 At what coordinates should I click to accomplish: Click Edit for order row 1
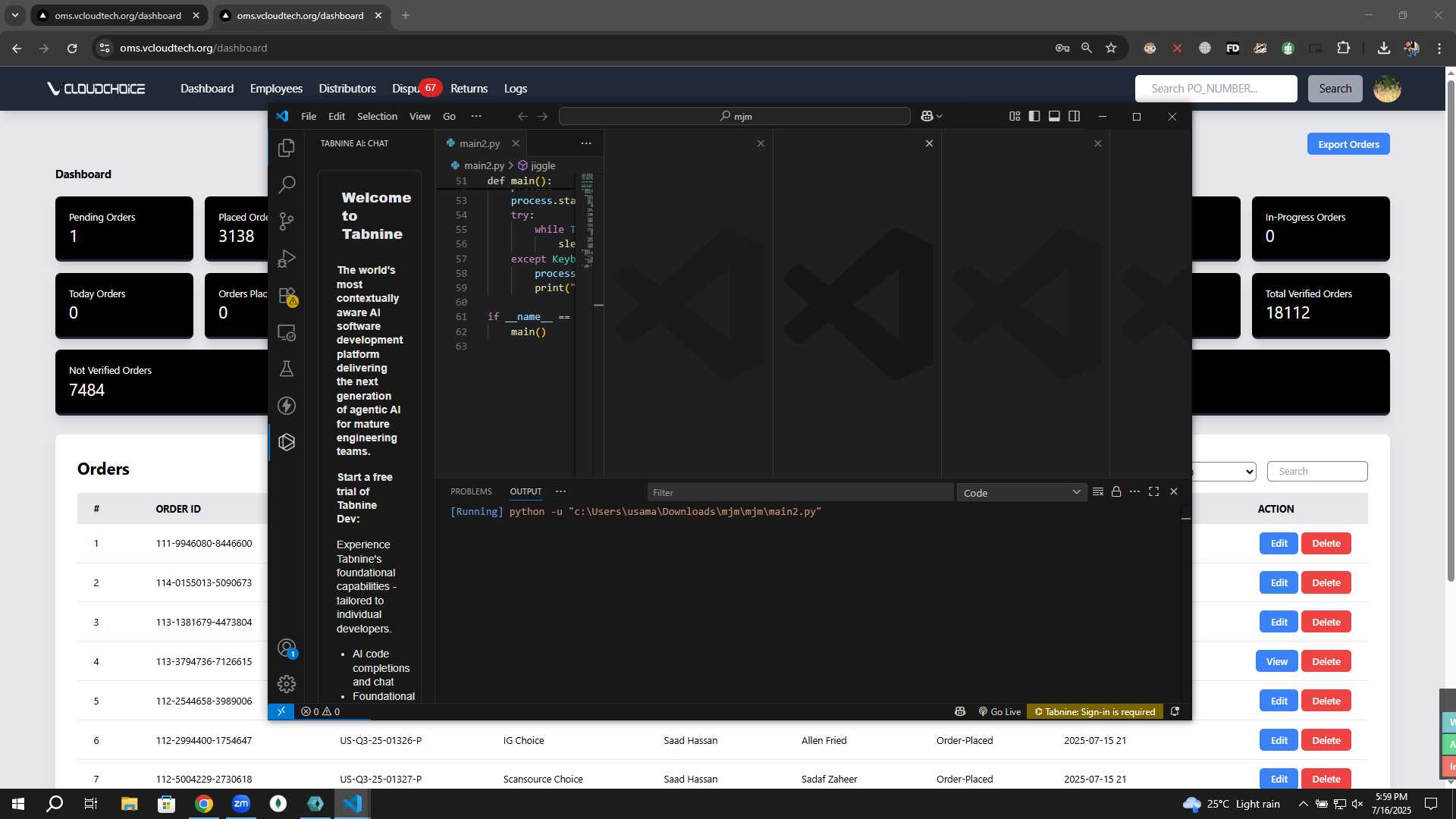[1279, 543]
